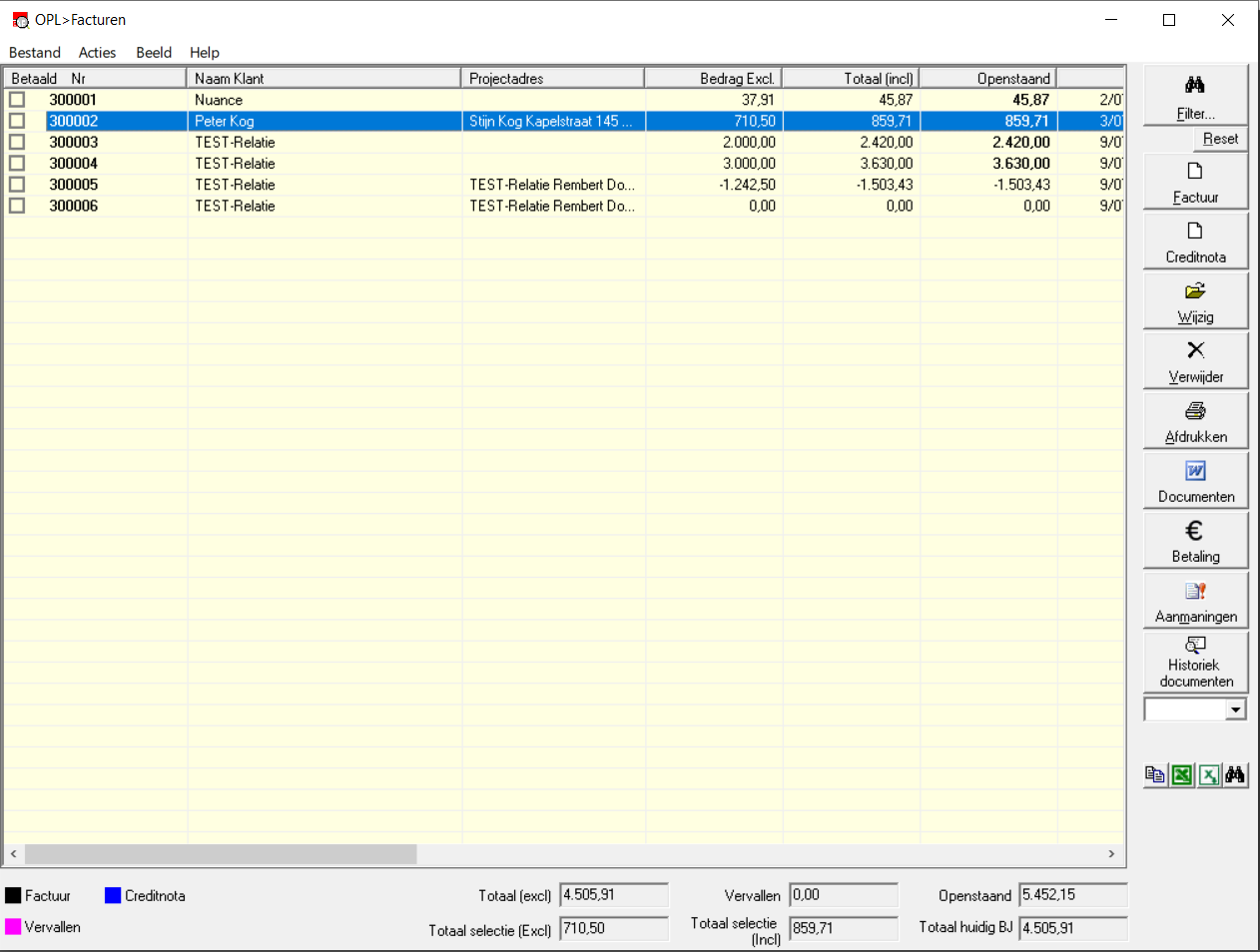The height and width of the screenshot is (952, 1260).
Task: Open Historiek documenten
Action: pyautogui.click(x=1195, y=663)
